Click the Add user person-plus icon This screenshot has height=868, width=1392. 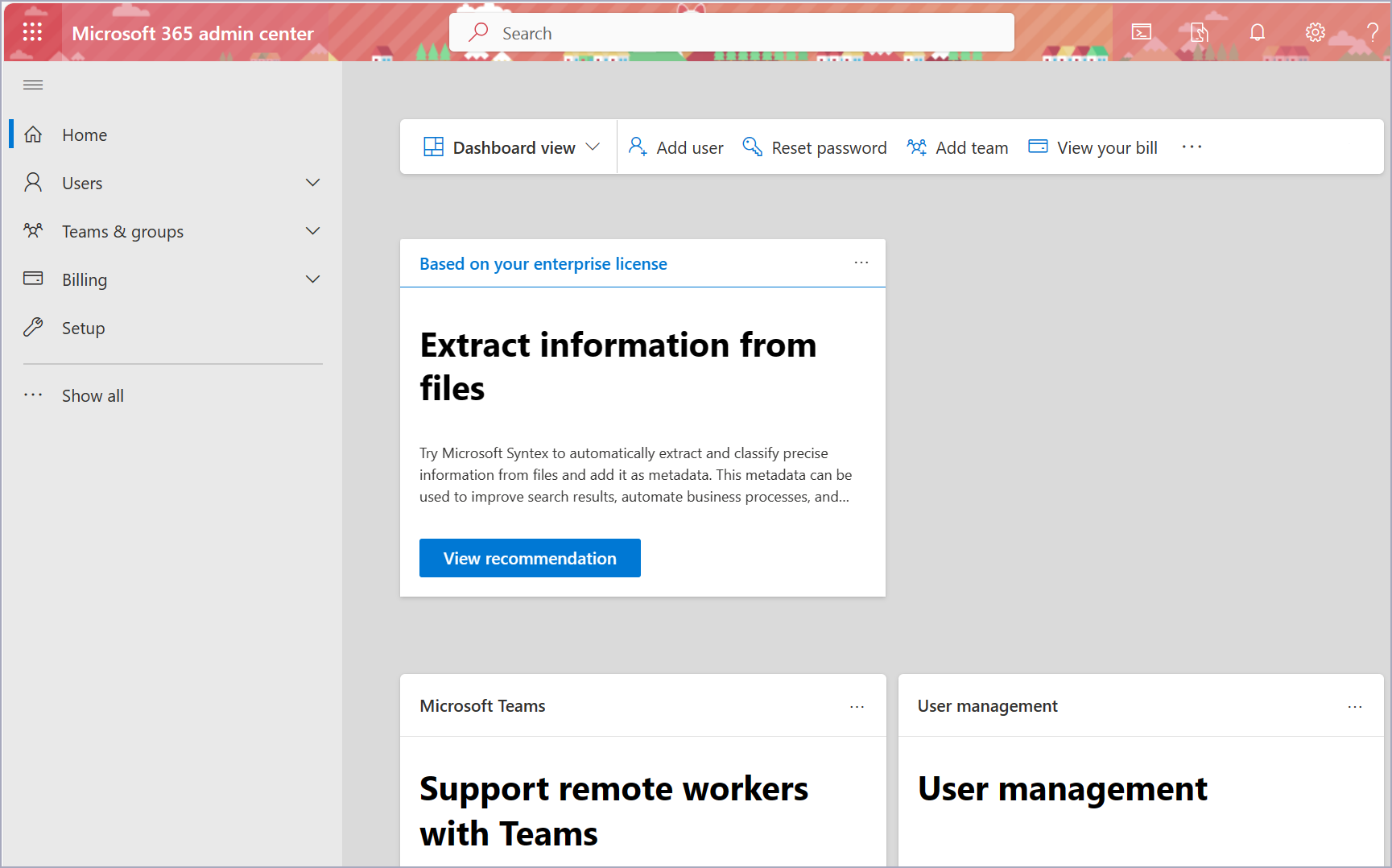[x=638, y=147]
